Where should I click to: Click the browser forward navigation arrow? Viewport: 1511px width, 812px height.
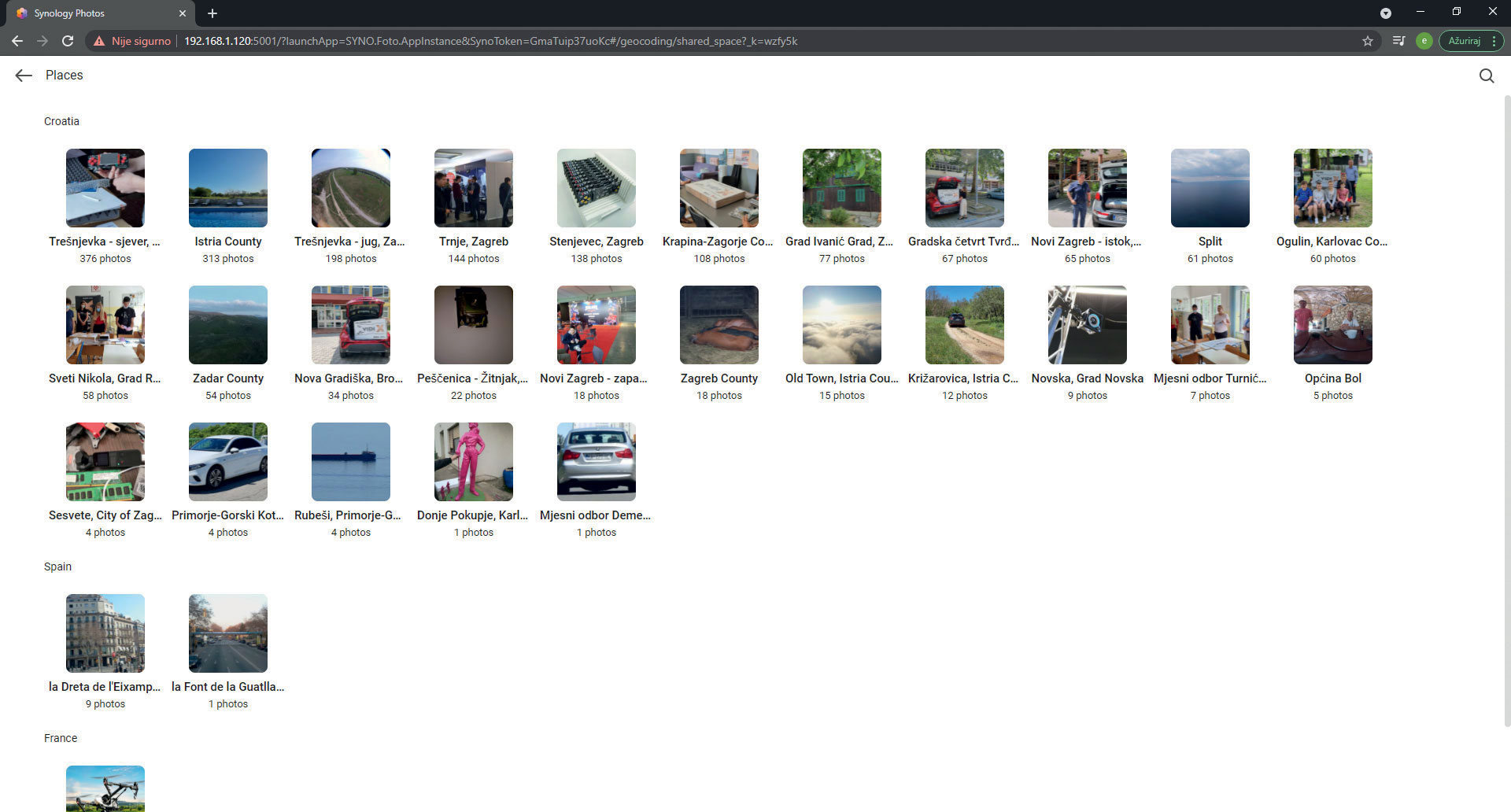point(42,41)
